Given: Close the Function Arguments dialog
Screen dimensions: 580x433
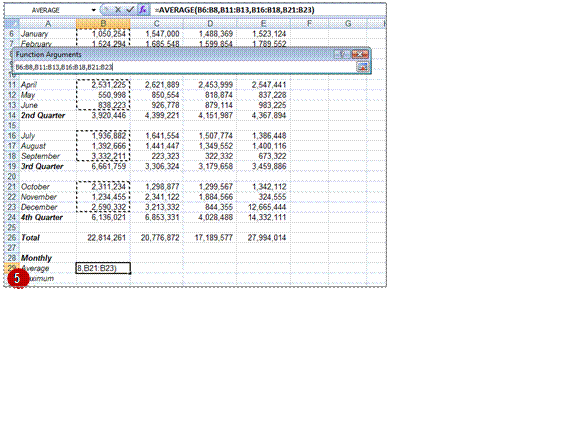Looking at the screenshot, I should pyautogui.click(x=360, y=55).
